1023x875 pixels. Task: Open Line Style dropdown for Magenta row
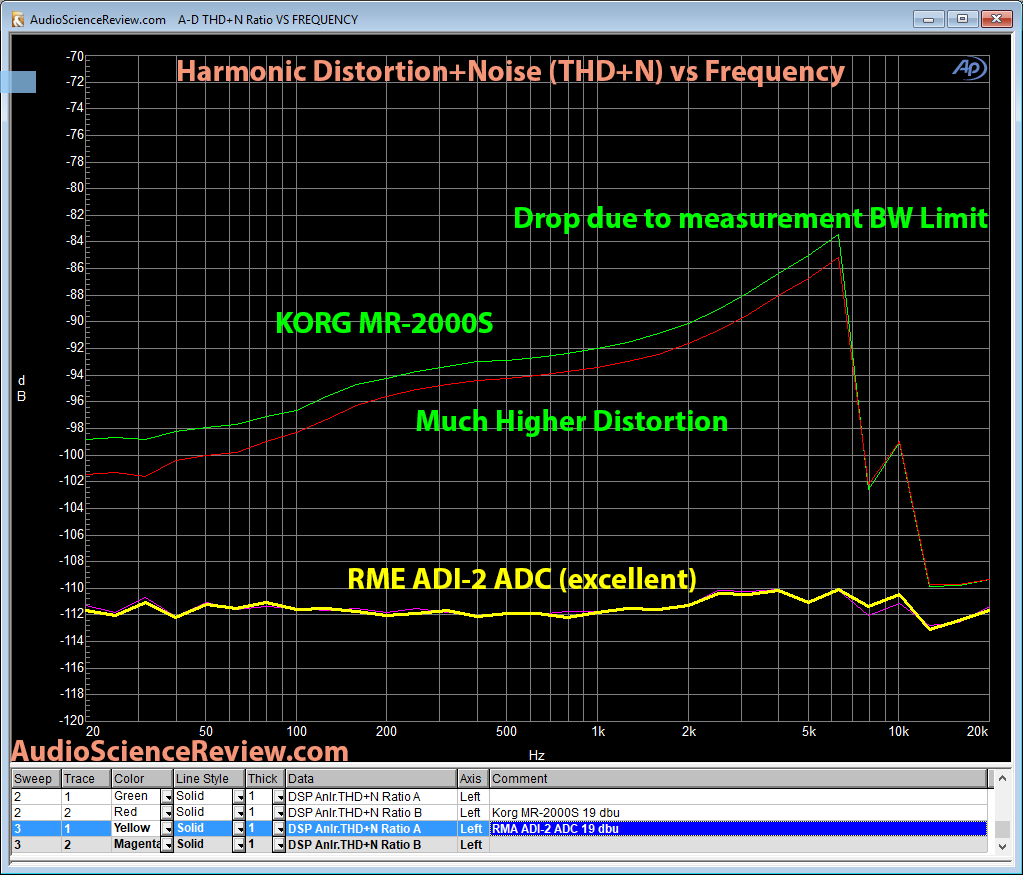click(x=239, y=844)
